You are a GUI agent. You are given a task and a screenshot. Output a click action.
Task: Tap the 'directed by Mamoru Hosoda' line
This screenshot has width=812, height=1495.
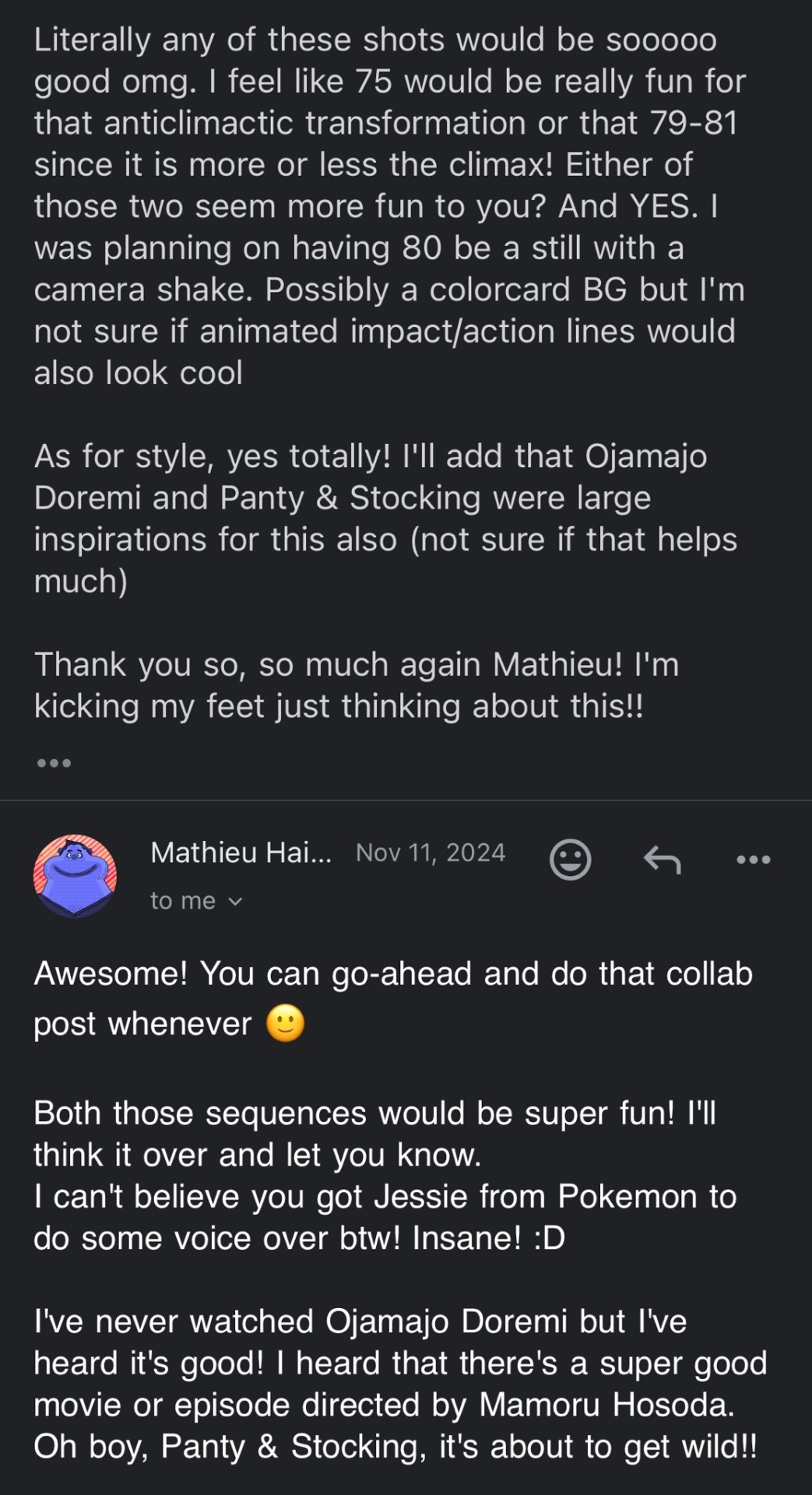tap(384, 1405)
